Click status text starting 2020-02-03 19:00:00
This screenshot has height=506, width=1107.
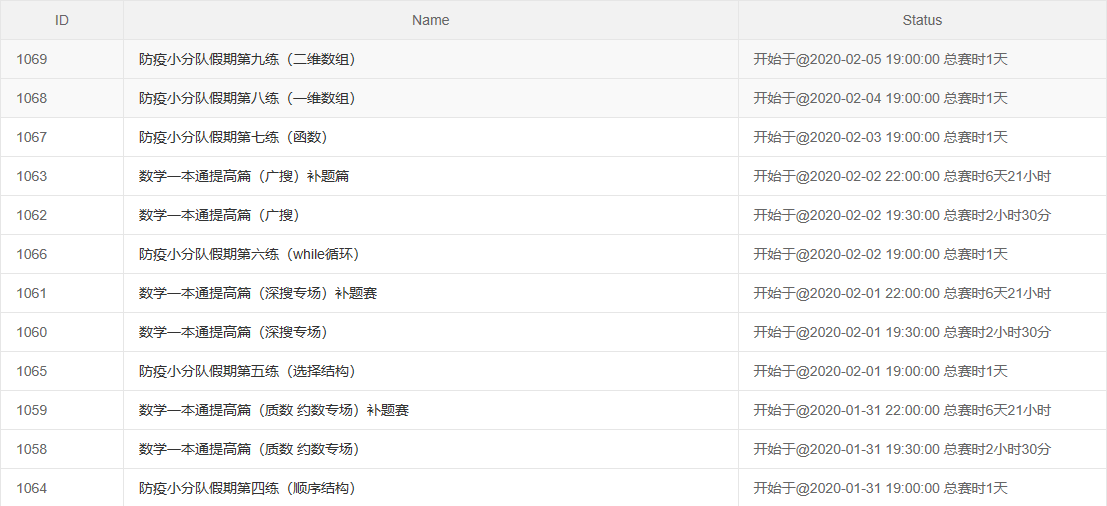tap(880, 137)
